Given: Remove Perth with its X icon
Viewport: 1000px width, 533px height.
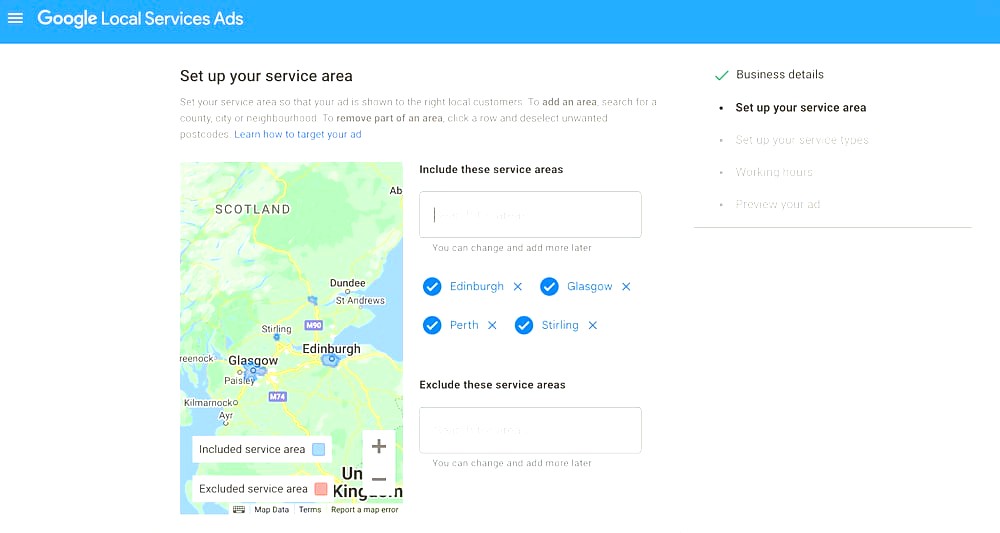Looking at the screenshot, I should pos(492,325).
